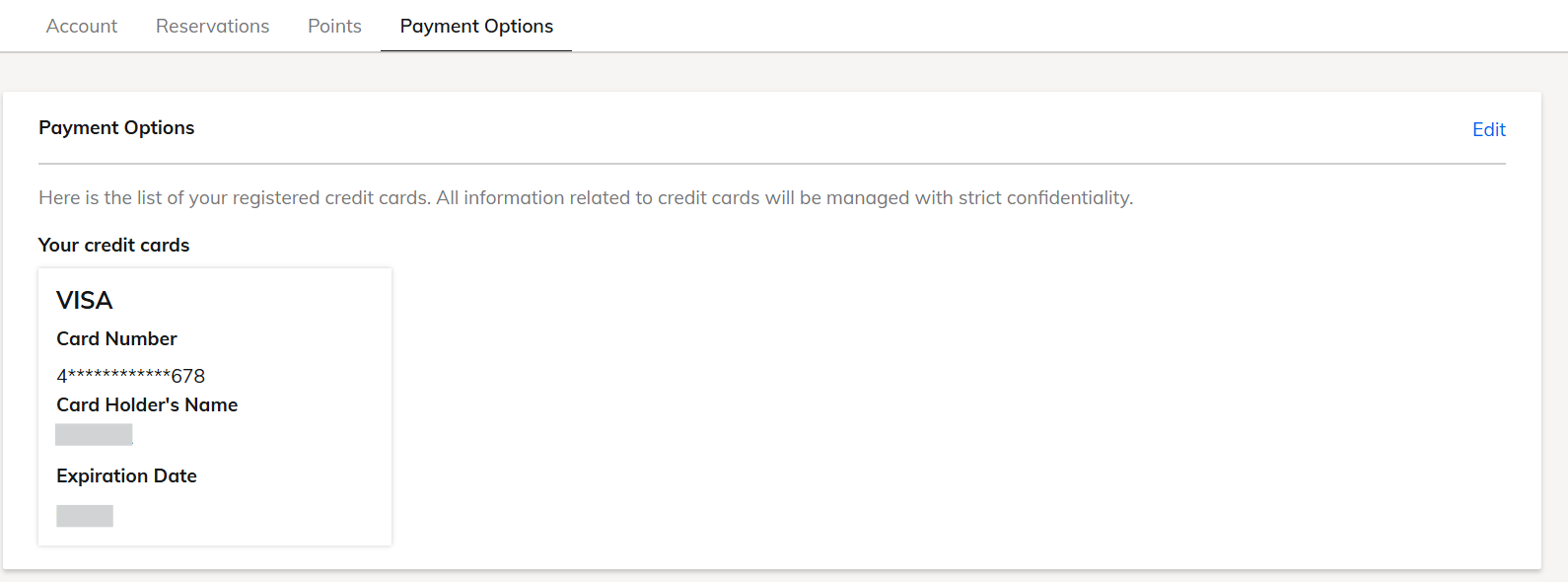Select the Payment Options tab

476,27
